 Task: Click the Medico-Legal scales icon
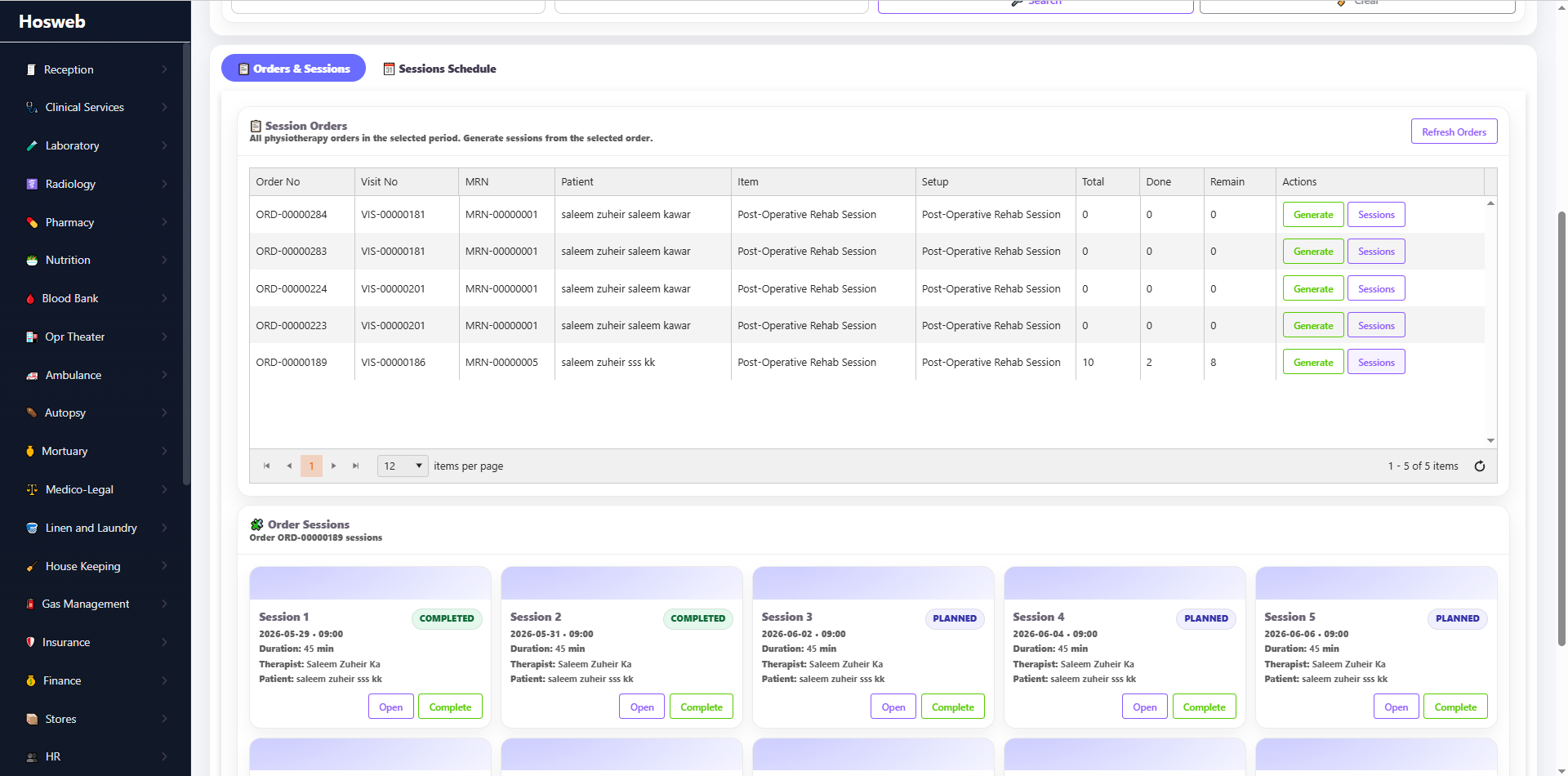(32, 489)
